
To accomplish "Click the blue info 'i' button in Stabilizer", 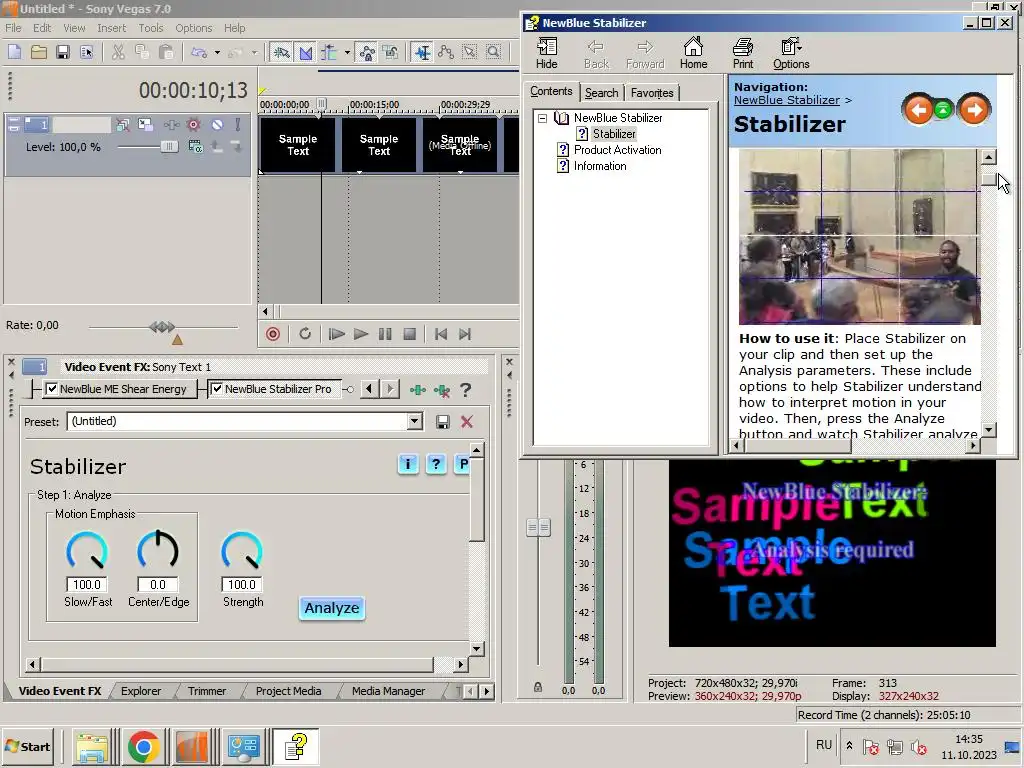I will point(408,464).
